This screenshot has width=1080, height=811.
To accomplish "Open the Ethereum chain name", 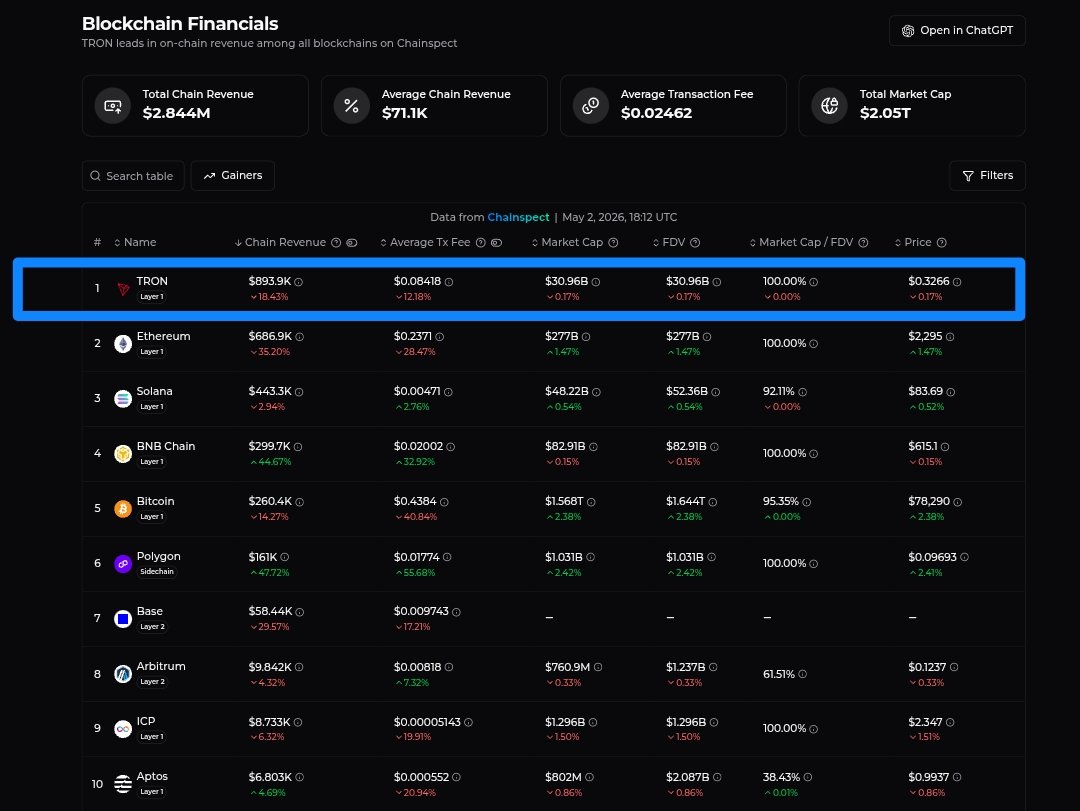I will (163, 336).
